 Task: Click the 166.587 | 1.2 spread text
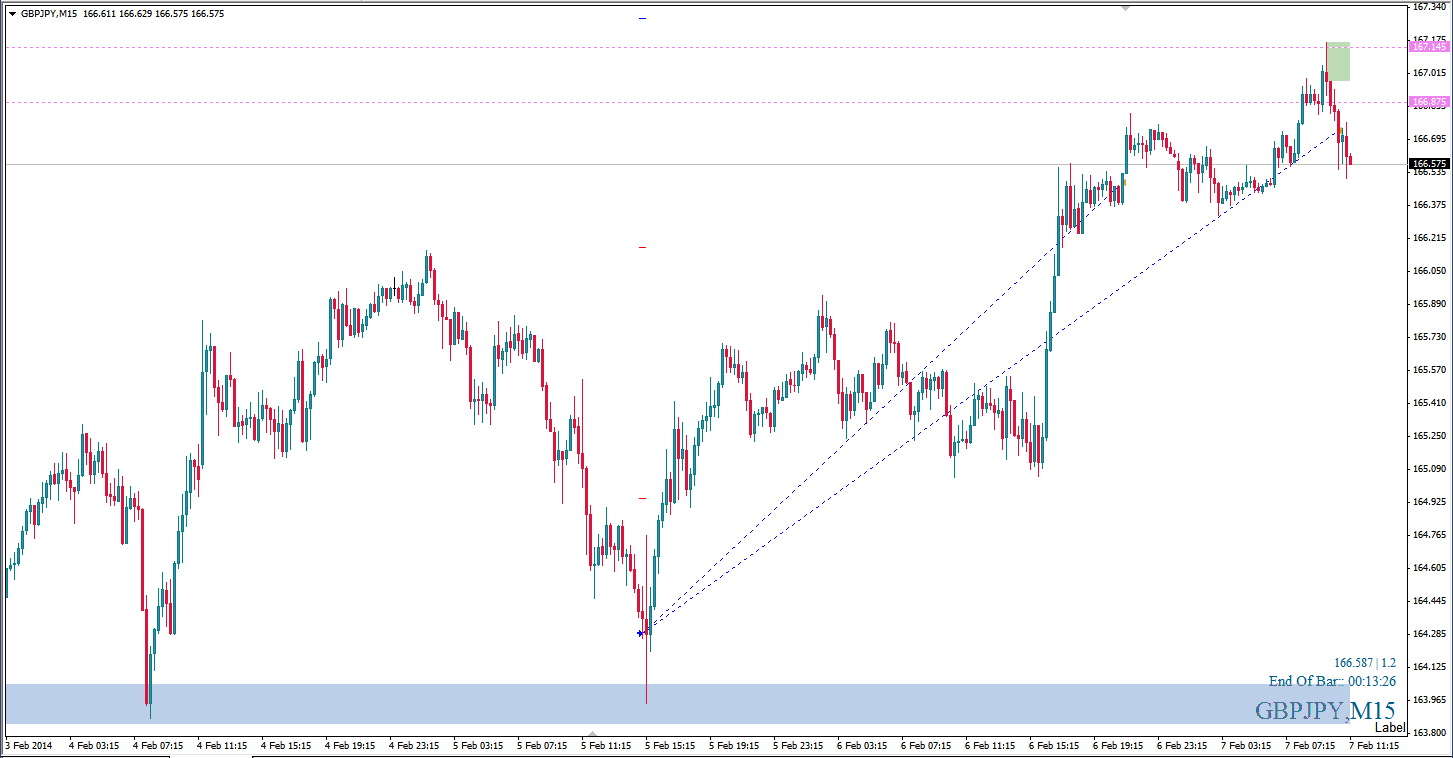(x=1364, y=663)
